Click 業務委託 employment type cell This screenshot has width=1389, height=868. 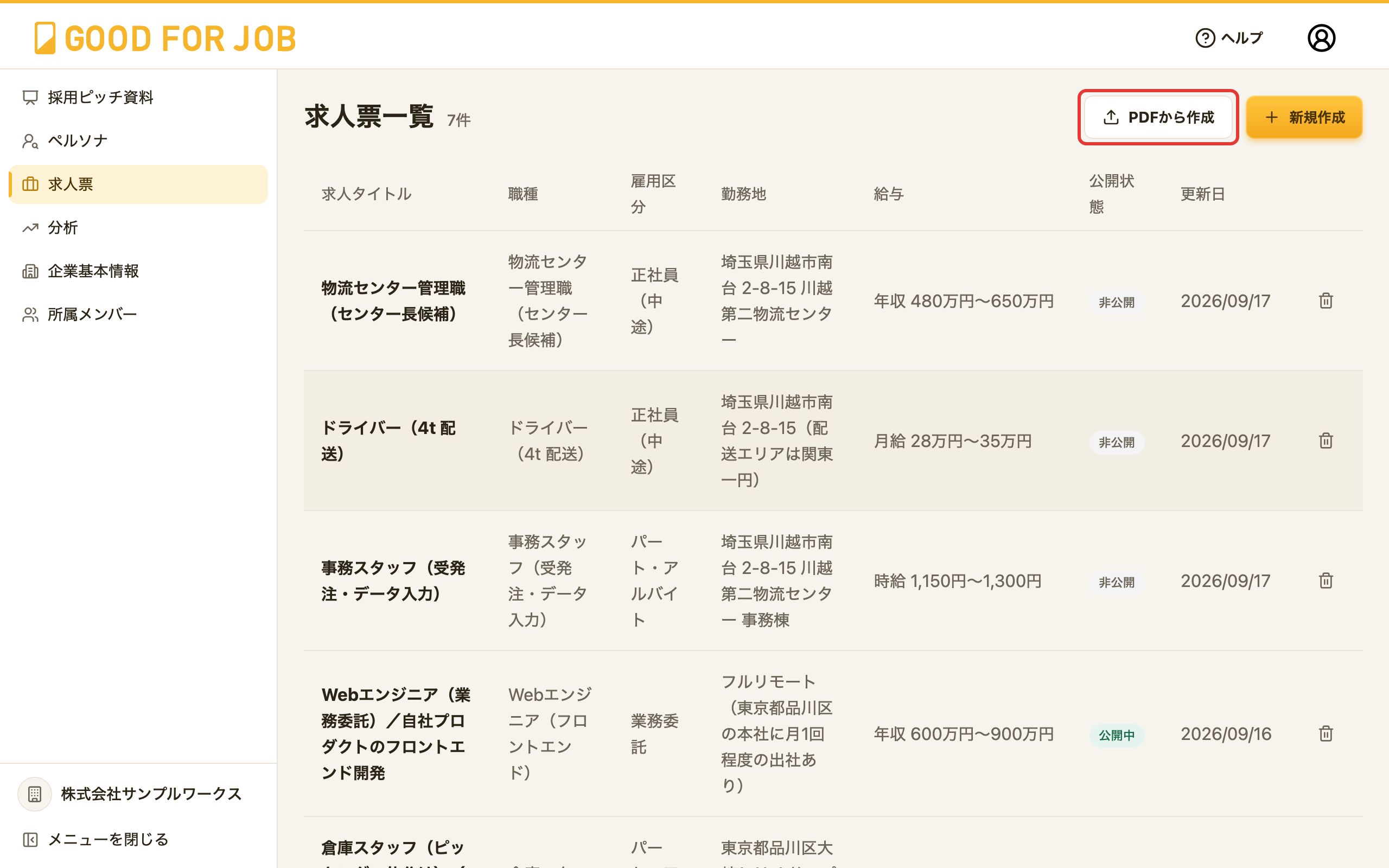click(654, 733)
